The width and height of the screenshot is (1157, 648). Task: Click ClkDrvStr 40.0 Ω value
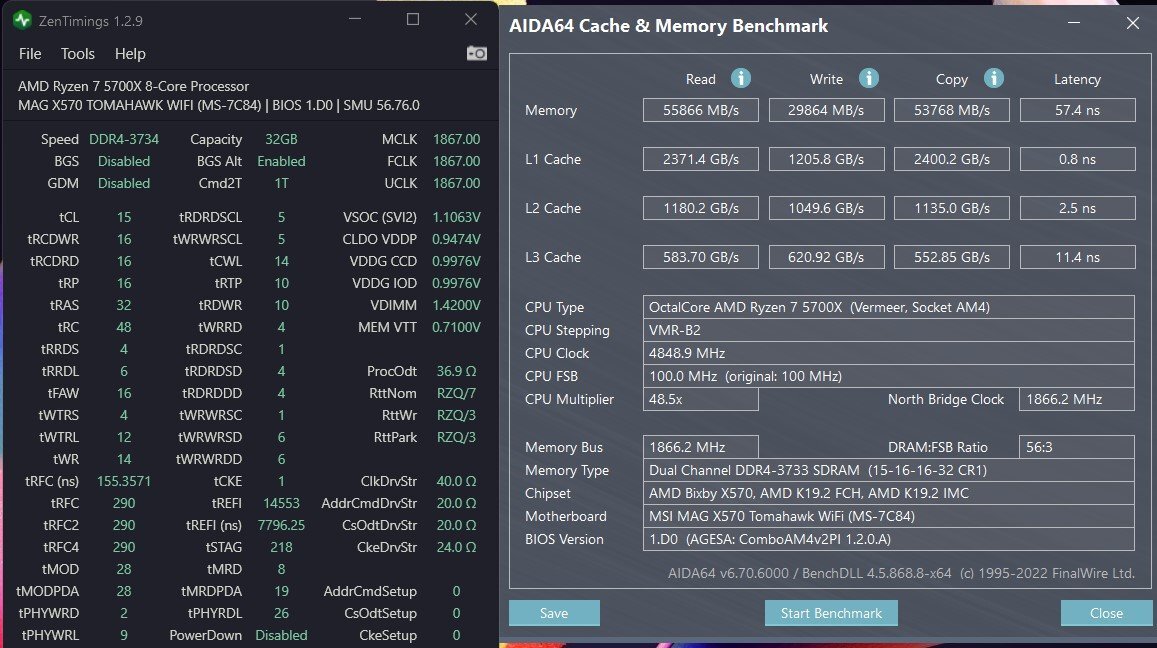click(456, 481)
